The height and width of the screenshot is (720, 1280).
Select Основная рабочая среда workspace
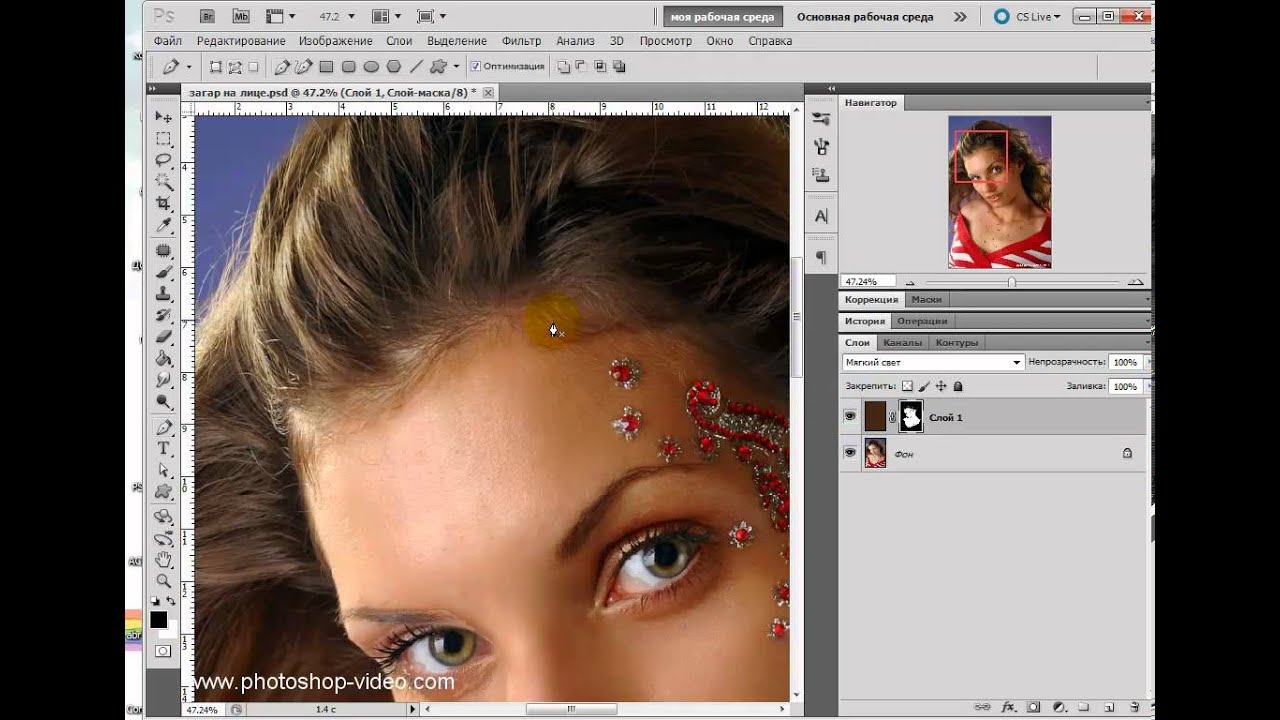pyautogui.click(x=865, y=17)
